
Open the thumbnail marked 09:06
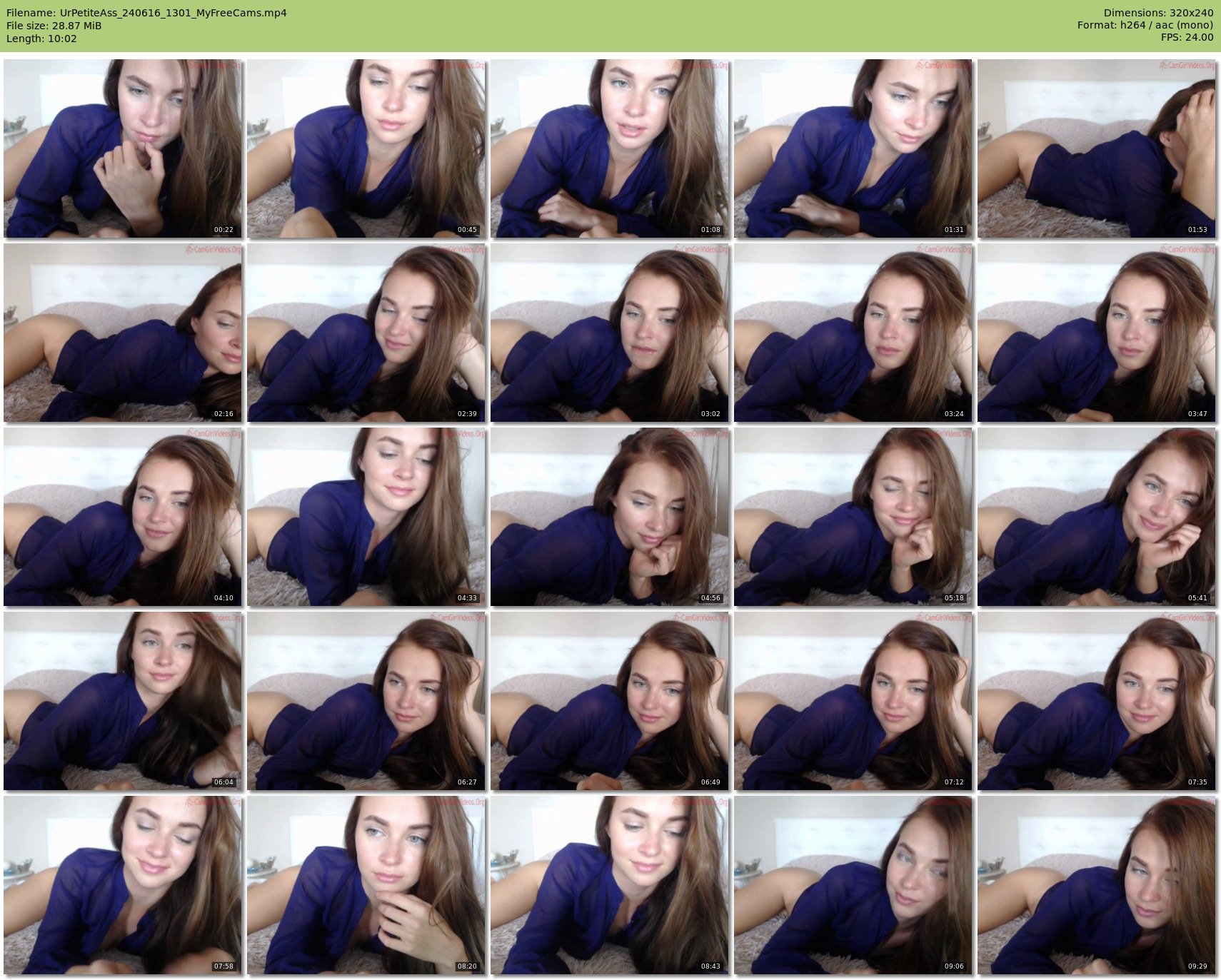[853, 885]
